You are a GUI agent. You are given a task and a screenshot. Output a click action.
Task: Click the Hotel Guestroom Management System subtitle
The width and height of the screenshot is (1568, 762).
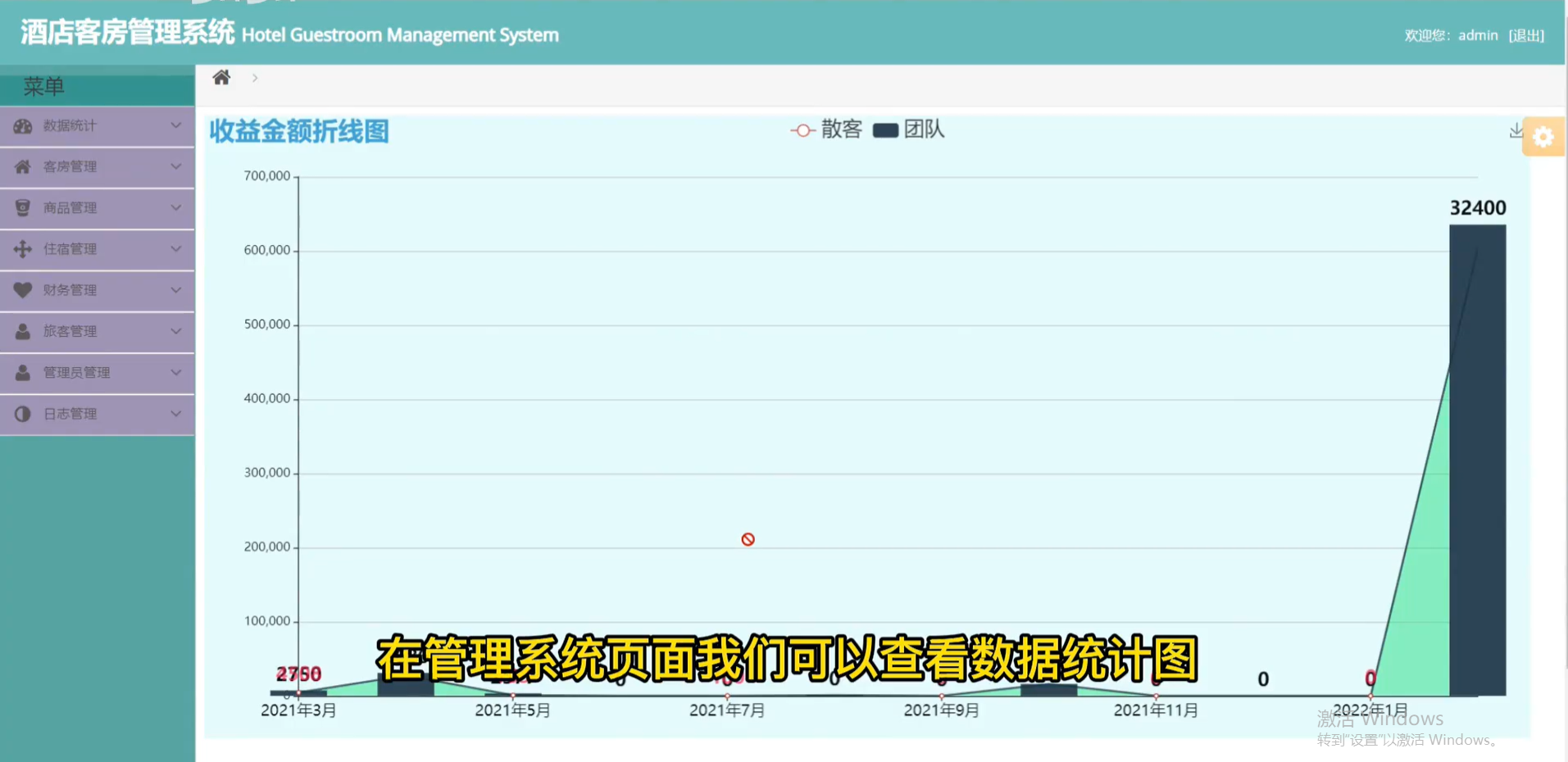[400, 35]
